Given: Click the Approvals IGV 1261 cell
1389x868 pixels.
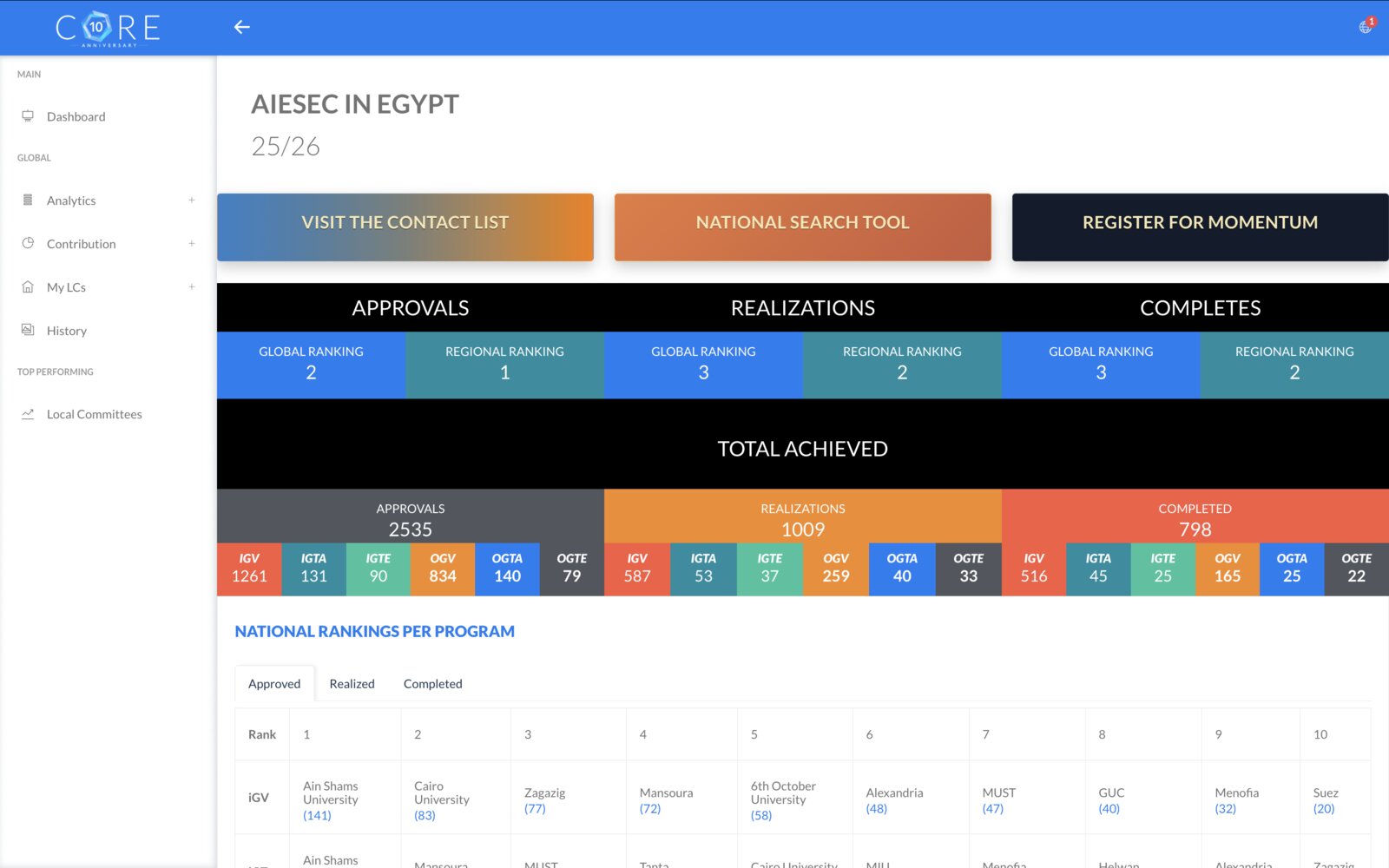Looking at the screenshot, I should pos(249,569).
